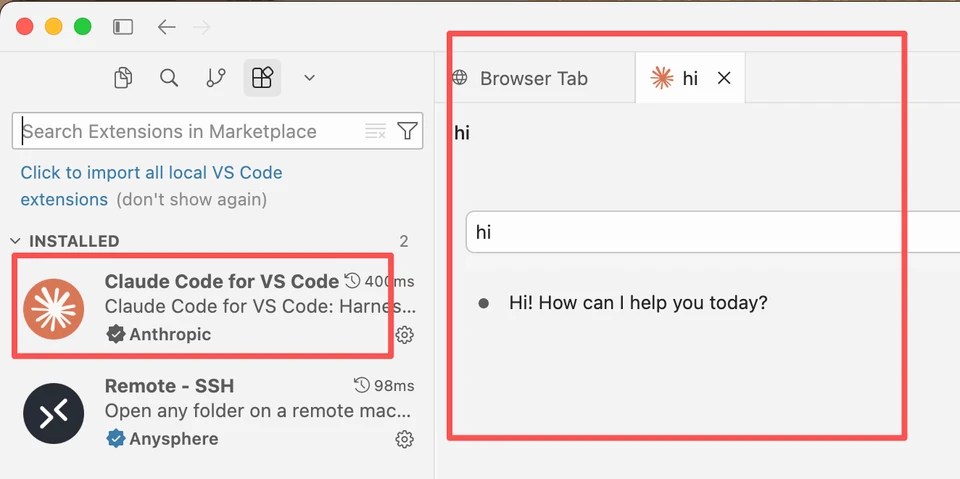Click the Claude Code extension logo

point(54,309)
